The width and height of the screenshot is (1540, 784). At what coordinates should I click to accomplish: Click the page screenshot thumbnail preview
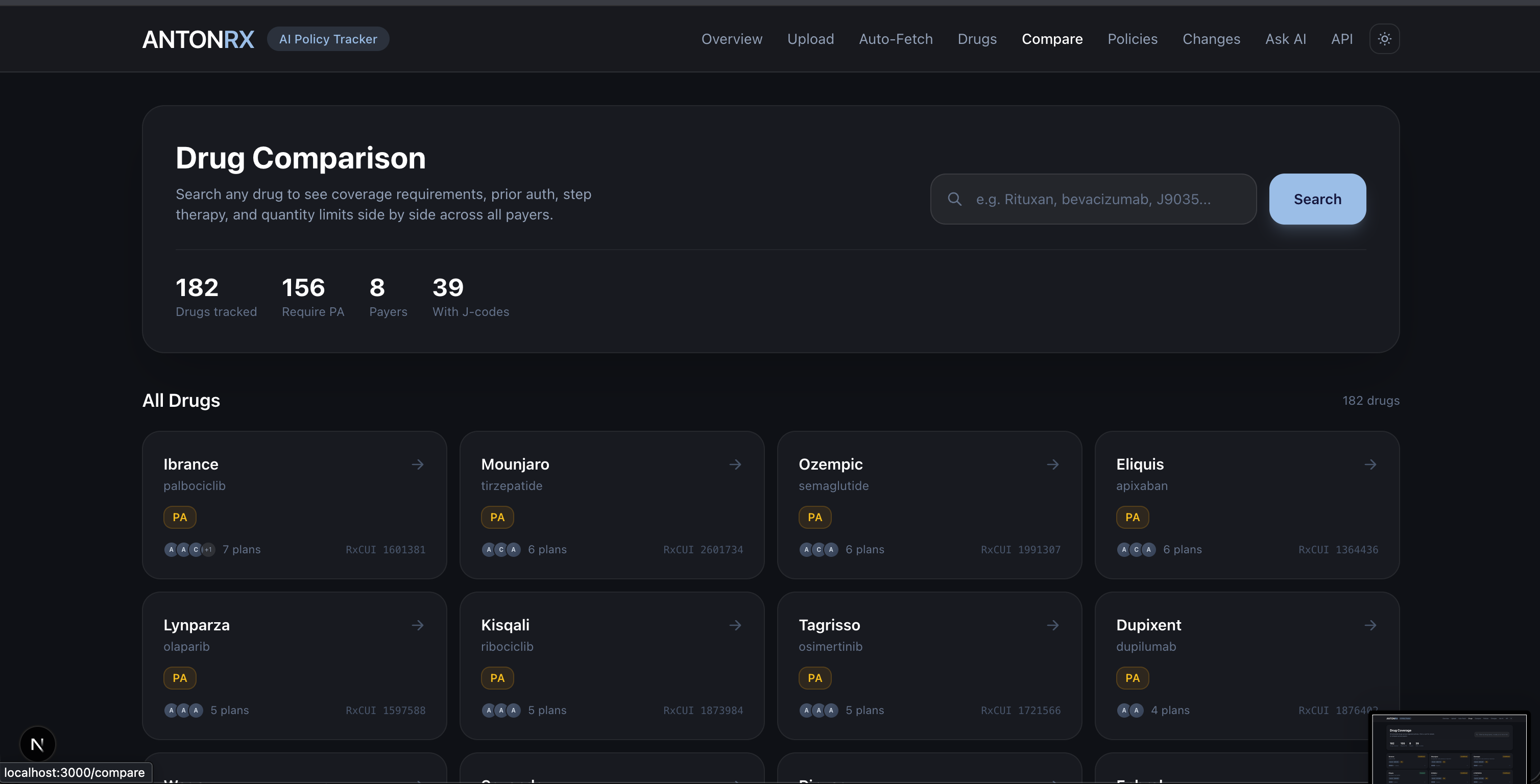[1449, 748]
